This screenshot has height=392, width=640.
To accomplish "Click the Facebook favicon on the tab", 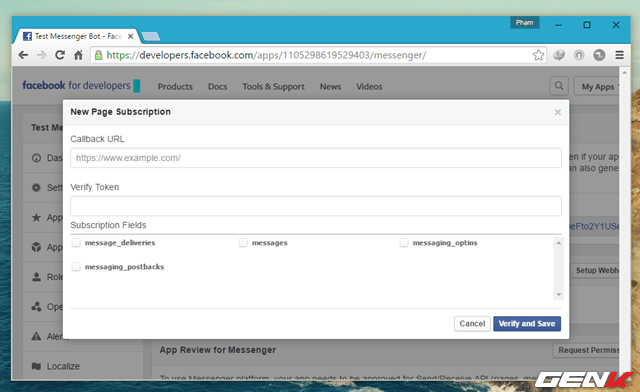I will 27,36.
